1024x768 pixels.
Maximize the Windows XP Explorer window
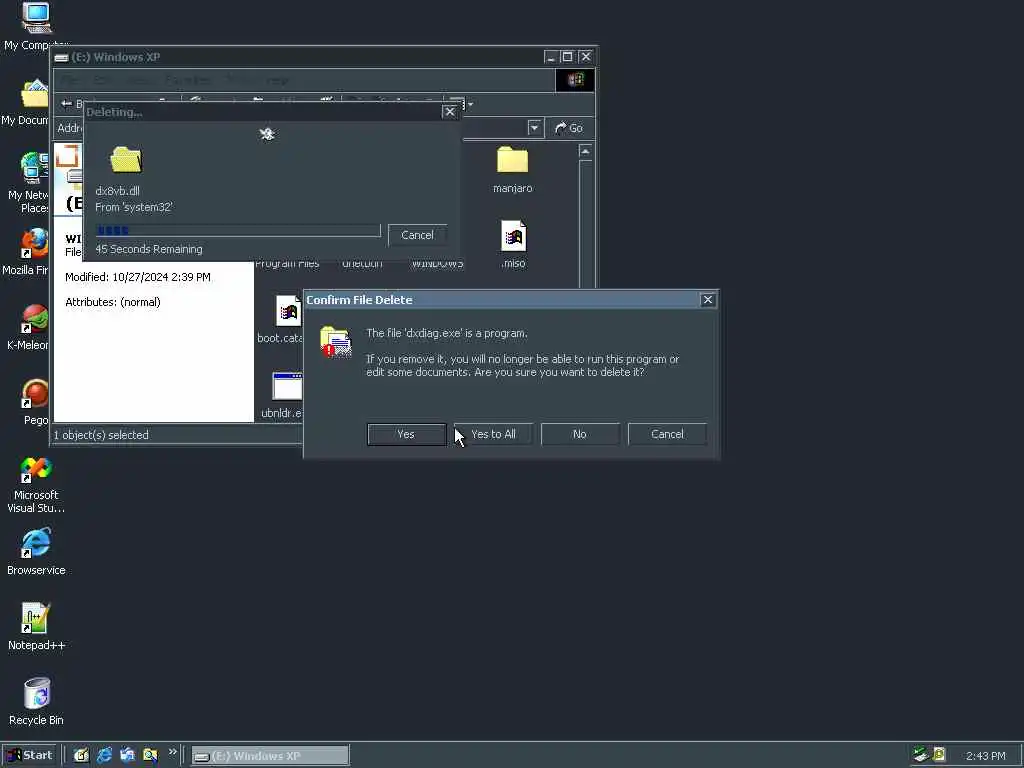tap(568, 57)
